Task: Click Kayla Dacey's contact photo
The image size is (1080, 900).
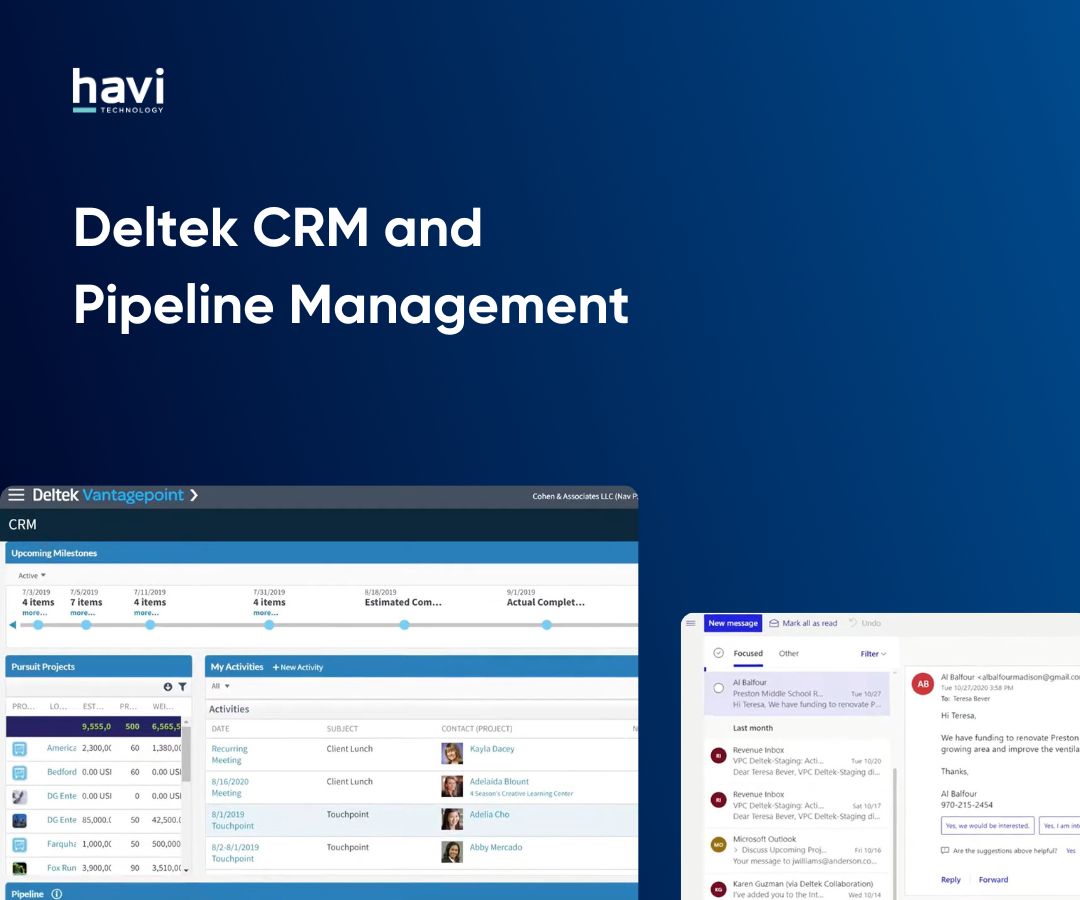Action: [452, 753]
